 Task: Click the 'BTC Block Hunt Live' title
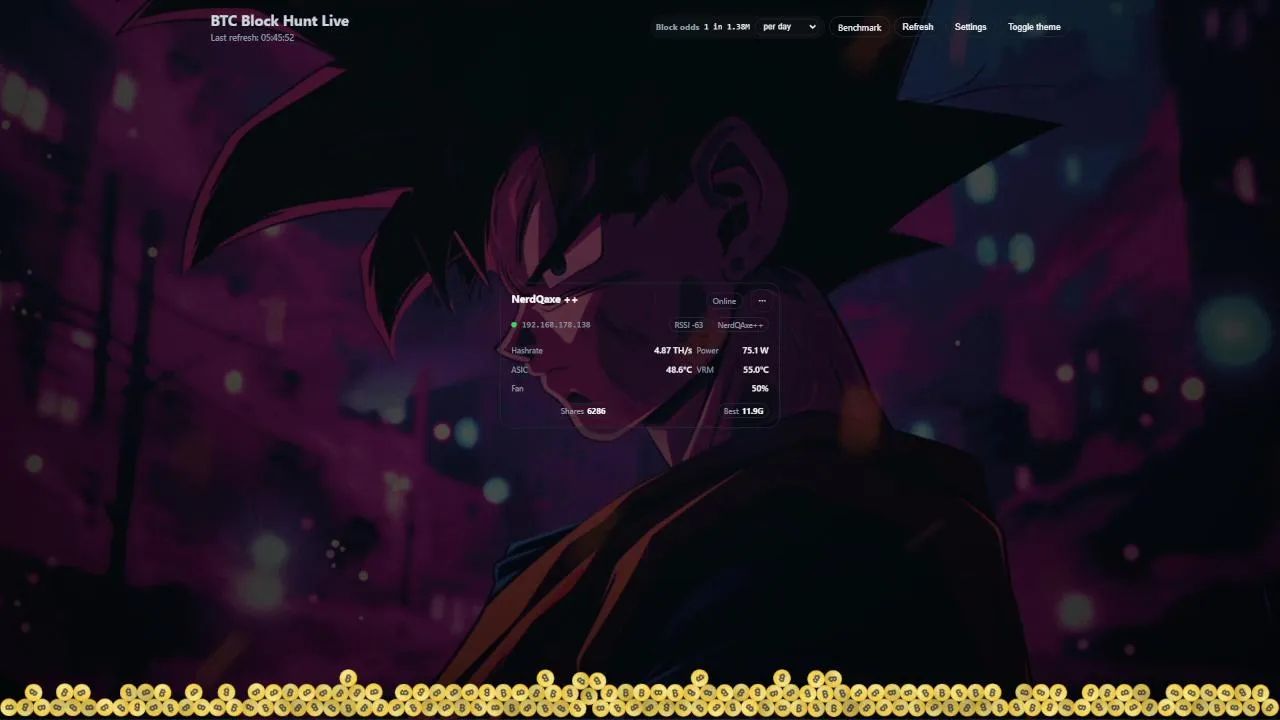click(x=280, y=20)
